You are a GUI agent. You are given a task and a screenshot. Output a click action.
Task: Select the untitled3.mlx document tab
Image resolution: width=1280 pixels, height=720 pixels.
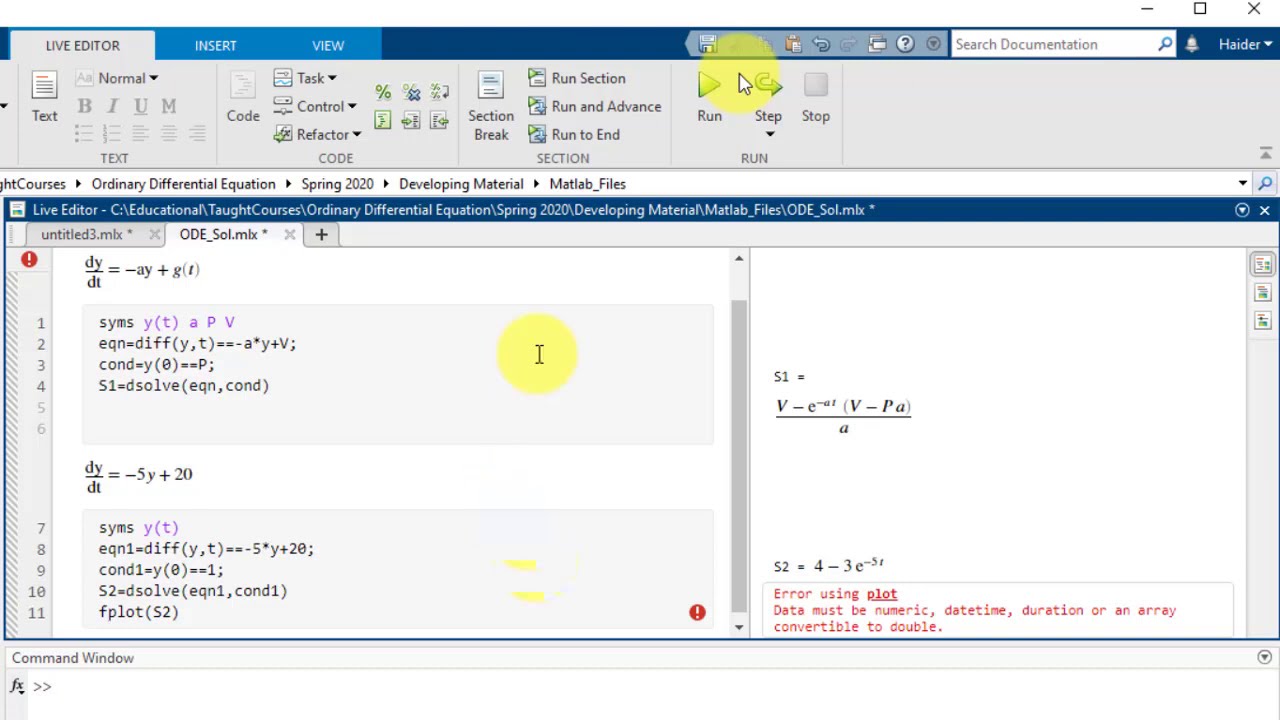coord(86,234)
